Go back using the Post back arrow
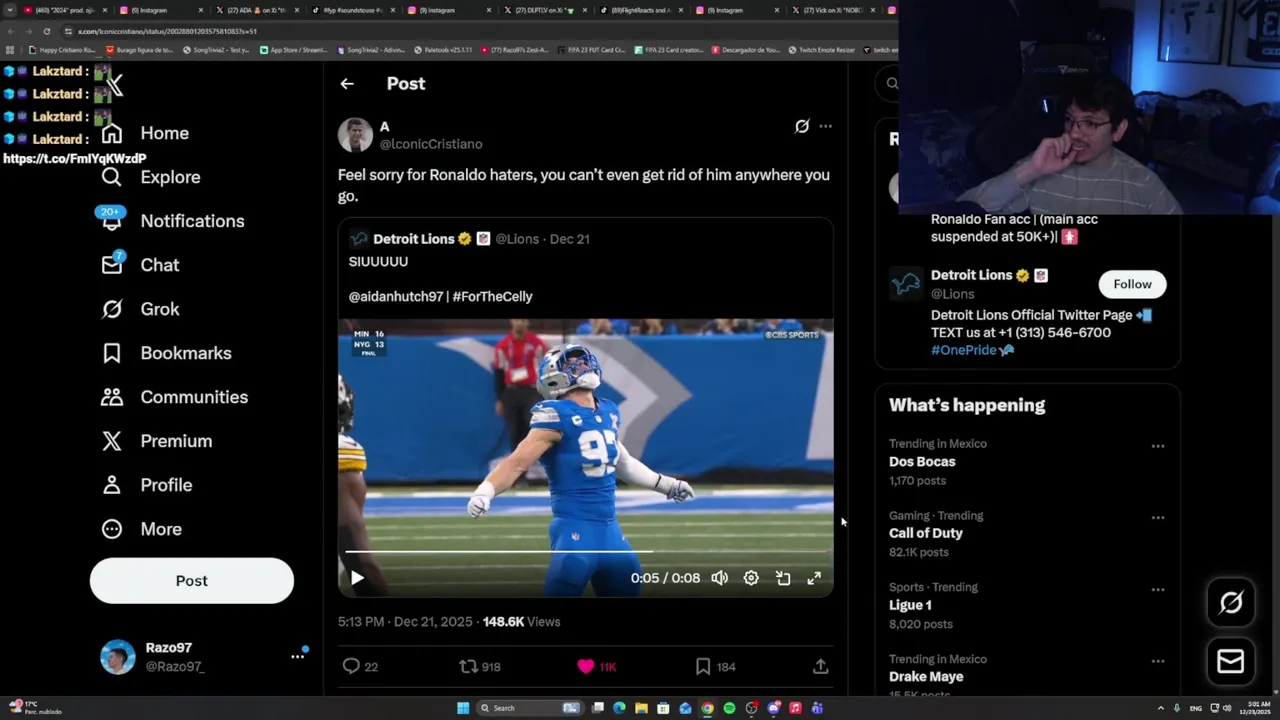 (347, 84)
